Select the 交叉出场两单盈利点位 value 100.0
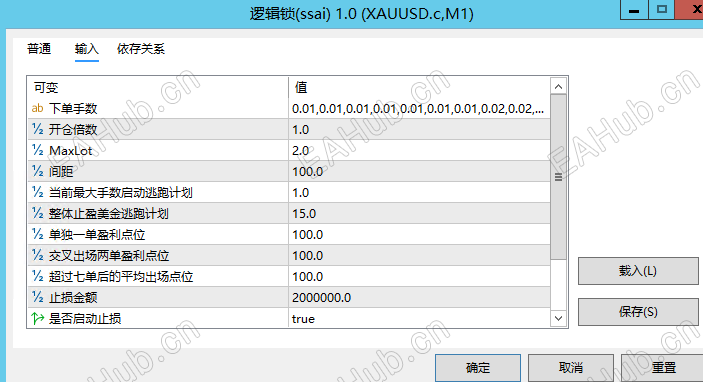 419,256
